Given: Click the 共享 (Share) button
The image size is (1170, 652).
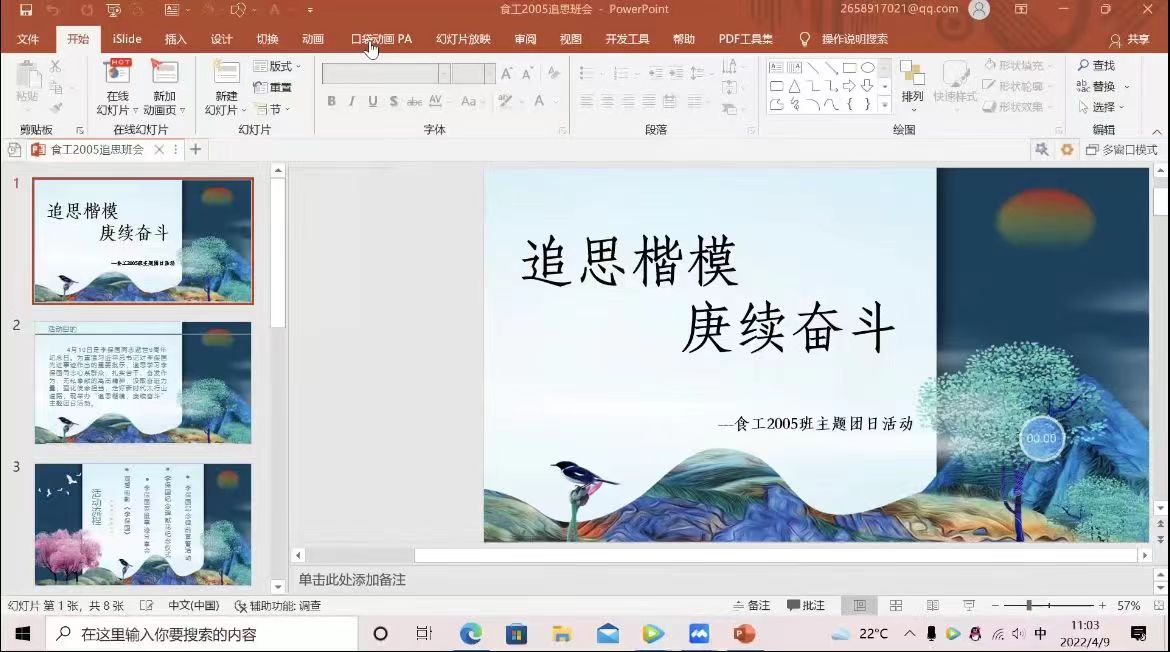Looking at the screenshot, I should coord(1130,40).
